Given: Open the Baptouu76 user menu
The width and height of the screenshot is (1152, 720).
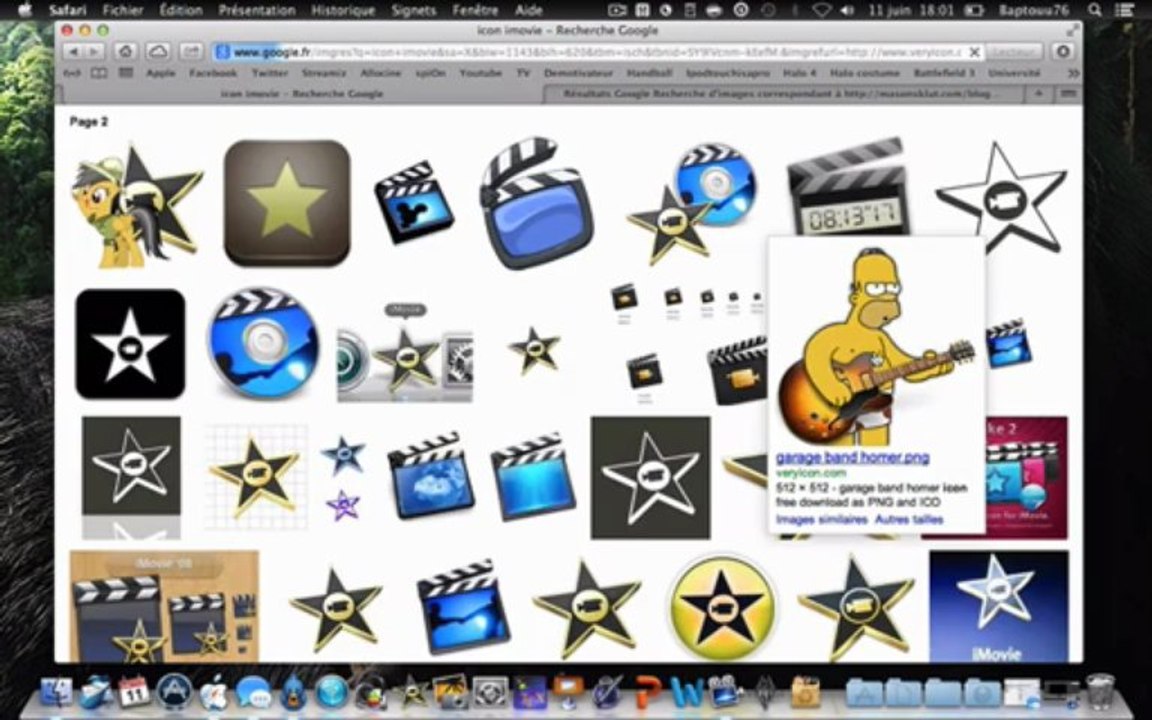Looking at the screenshot, I should pyautogui.click(x=1034, y=10).
